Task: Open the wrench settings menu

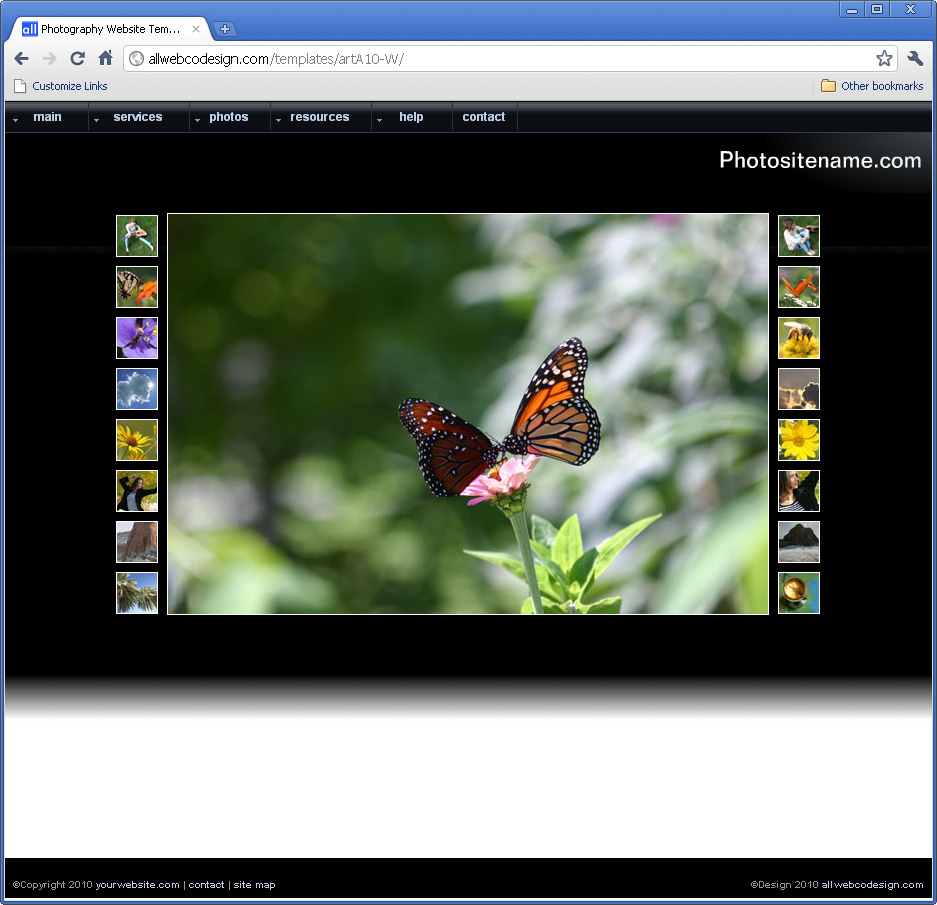Action: (915, 59)
